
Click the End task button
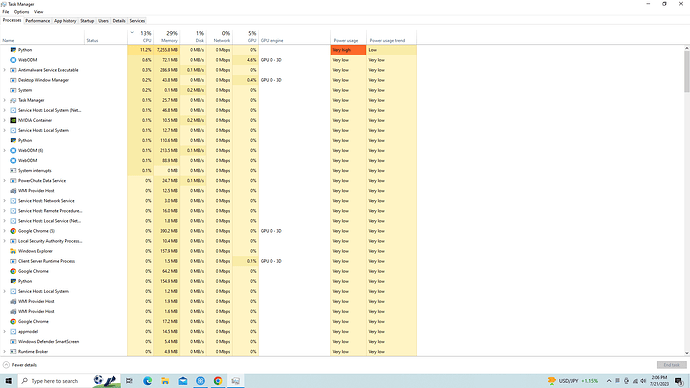(x=672, y=365)
